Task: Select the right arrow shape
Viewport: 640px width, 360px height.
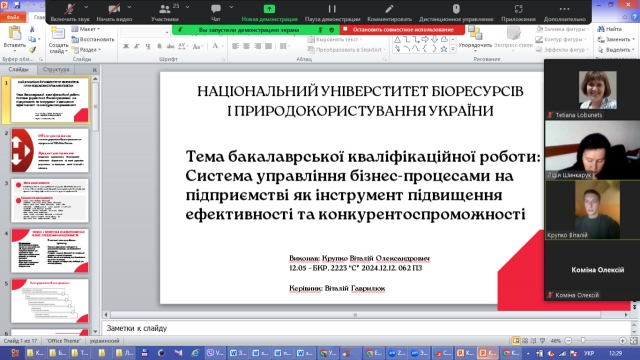Action: point(425,40)
